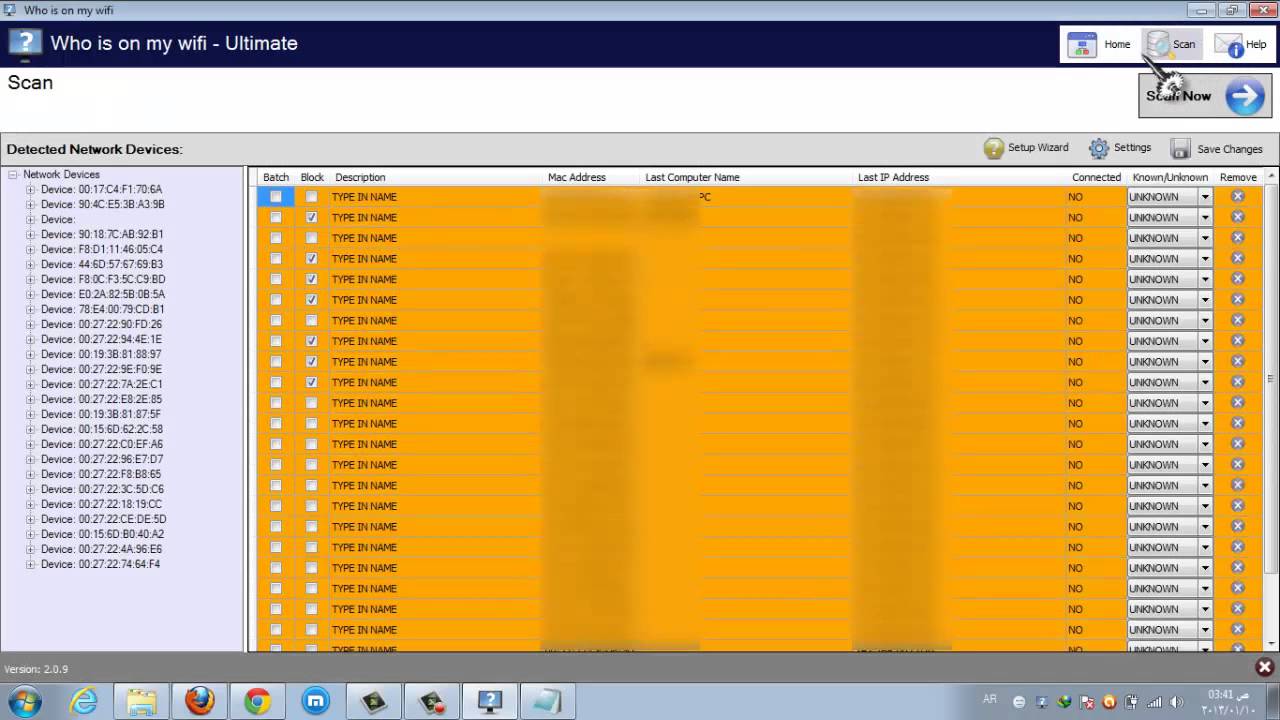The height and width of the screenshot is (720, 1280).
Task: Select tree item Device: 00:15:6D:B0:40:A2
Action: click(x=102, y=534)
